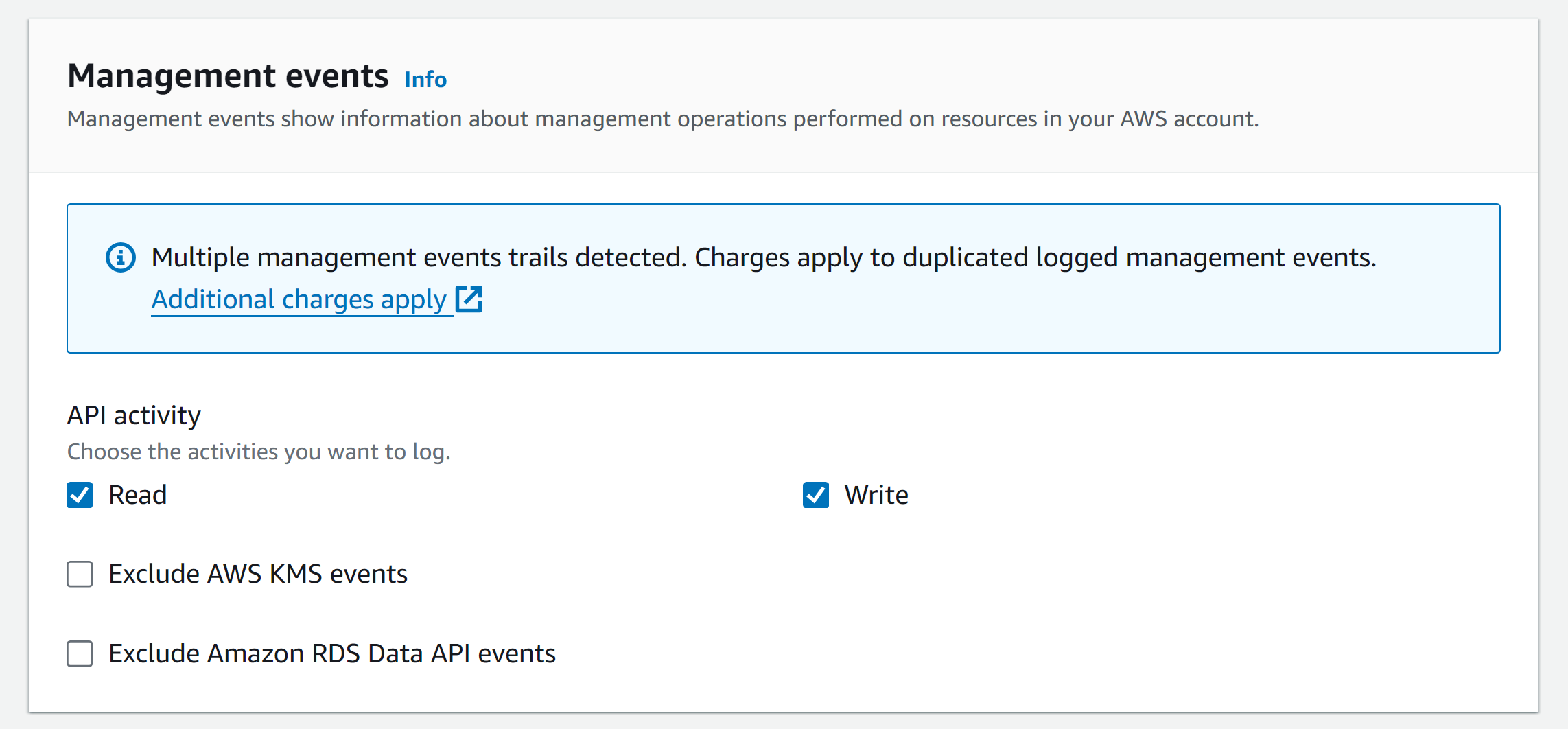Click the API activity section title
Viewport: 1568px width, 729px height.
point(134,415)
